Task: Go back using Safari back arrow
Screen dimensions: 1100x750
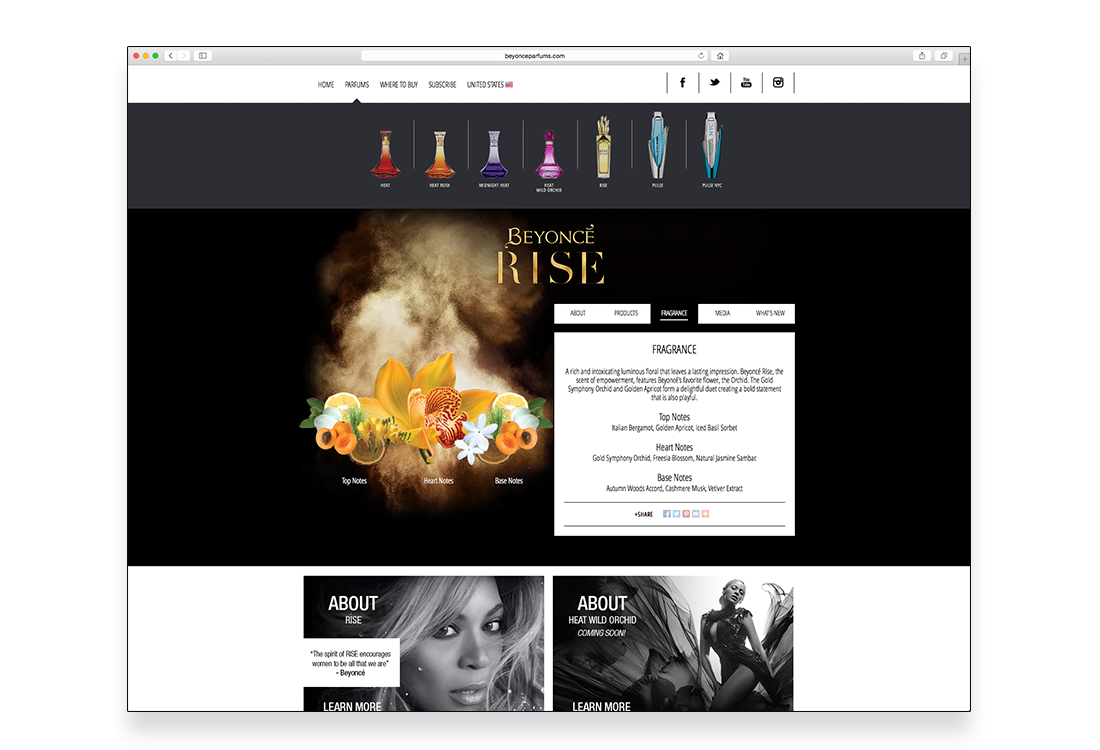Action: click(170, 55)
